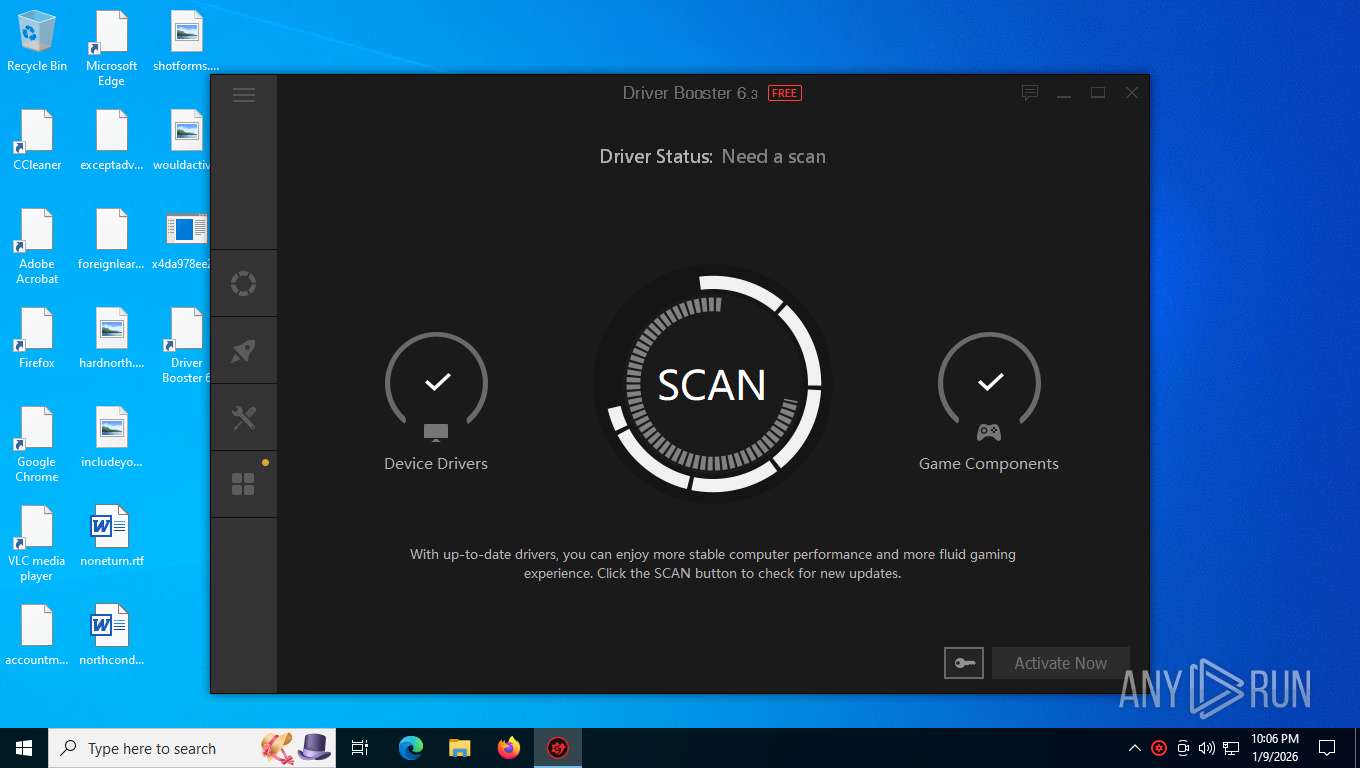Click the Activate Now button

(x=1060, y=663)
